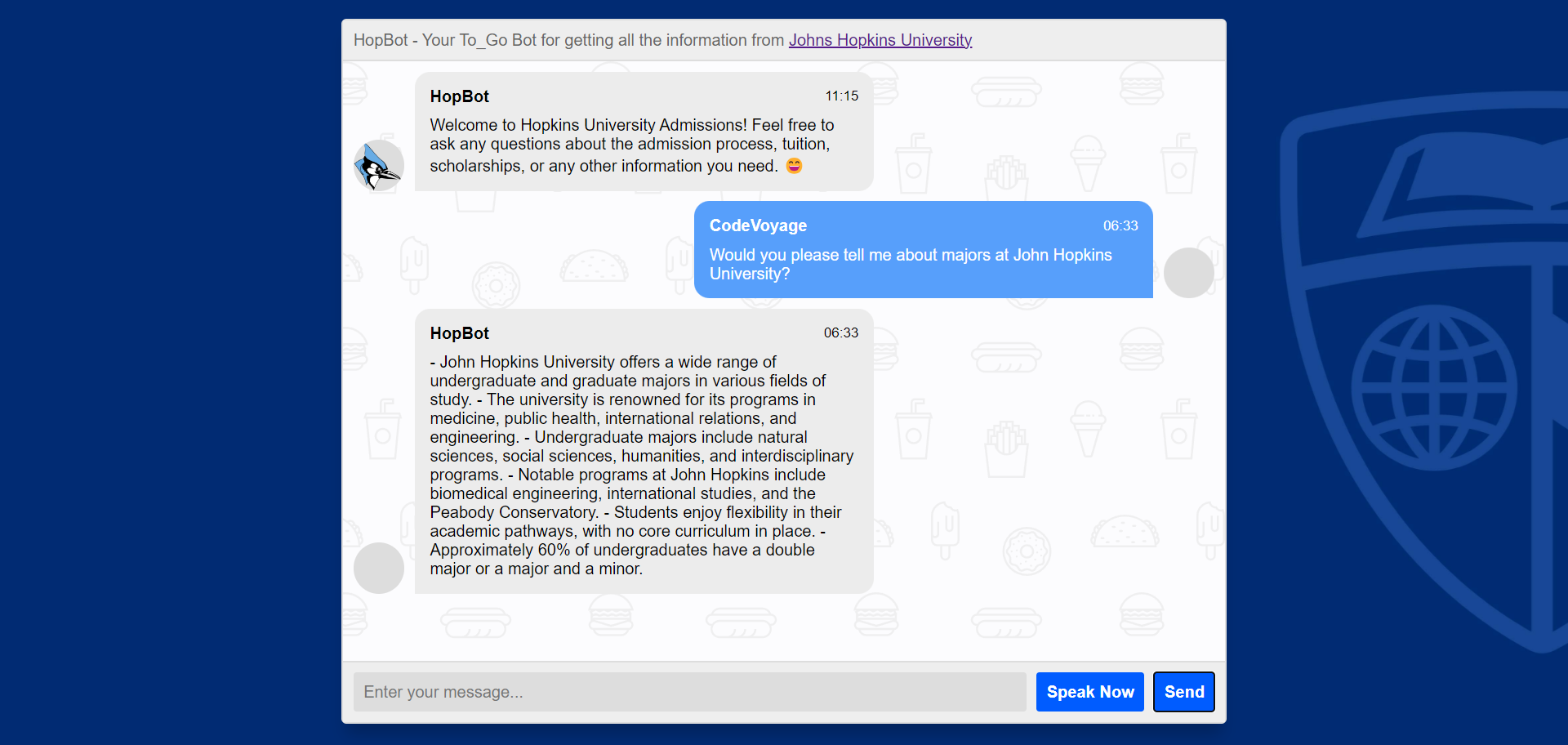Click the 'Welcome to Hopkins University Admissions' text
This screenshot has width=1568, height=745.
(588, 125)
